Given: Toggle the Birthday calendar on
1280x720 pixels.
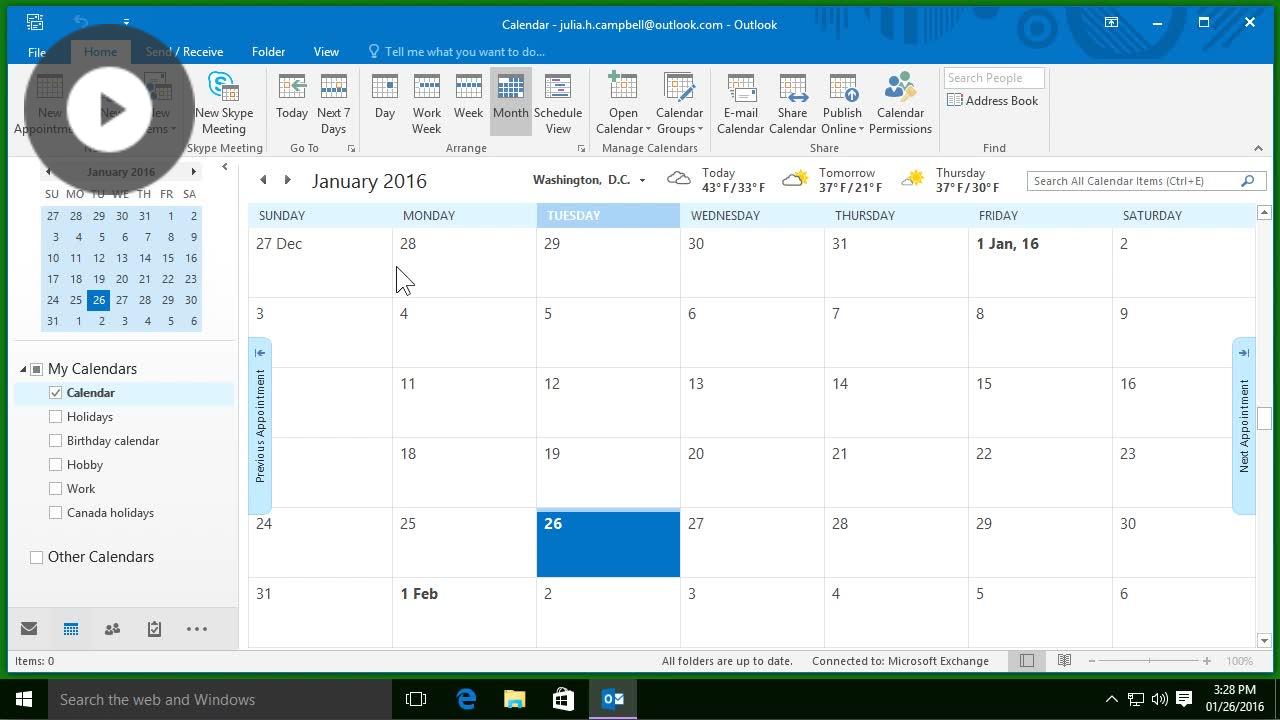Looking at the screenshot, I should [x=55, y=440].
